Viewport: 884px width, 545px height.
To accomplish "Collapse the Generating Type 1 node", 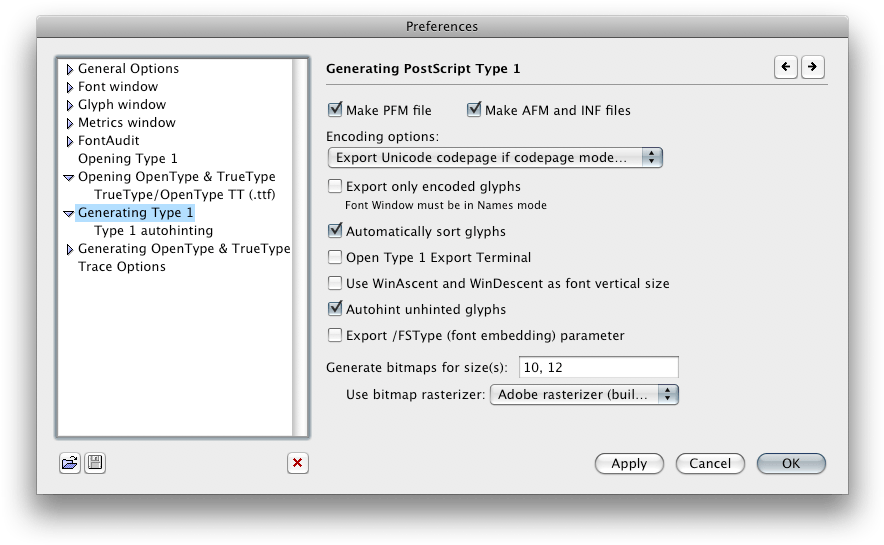I will pyautogui.click(x=68, y=213).
